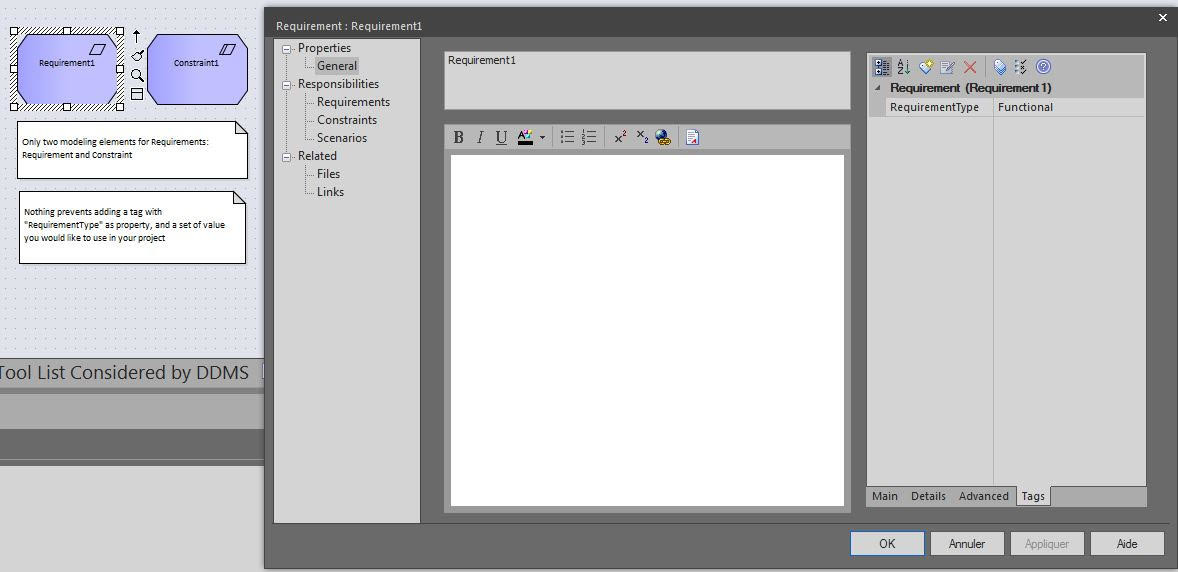1178x572 pixels.
Task: Apply subscript formatting
Action: (x=642, y=137)
